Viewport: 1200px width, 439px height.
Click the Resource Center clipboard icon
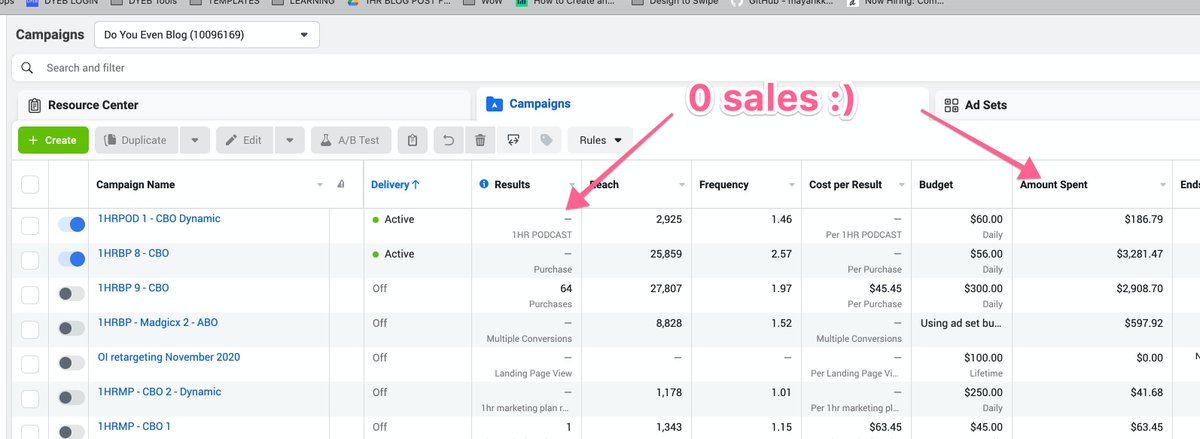34,105
